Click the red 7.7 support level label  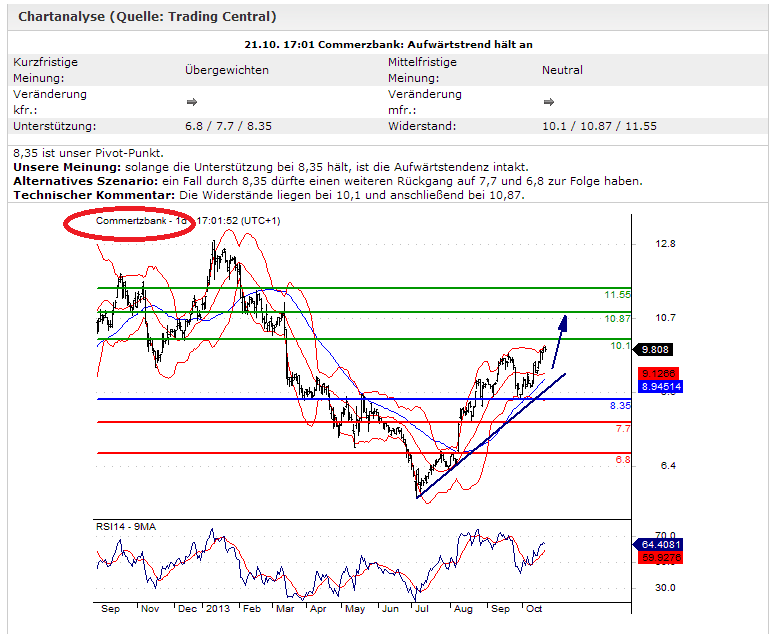[x=623, y=429]
